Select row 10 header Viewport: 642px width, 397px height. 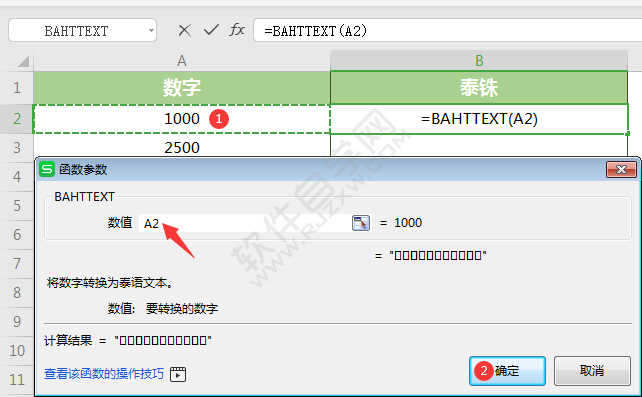click(17, 351)
